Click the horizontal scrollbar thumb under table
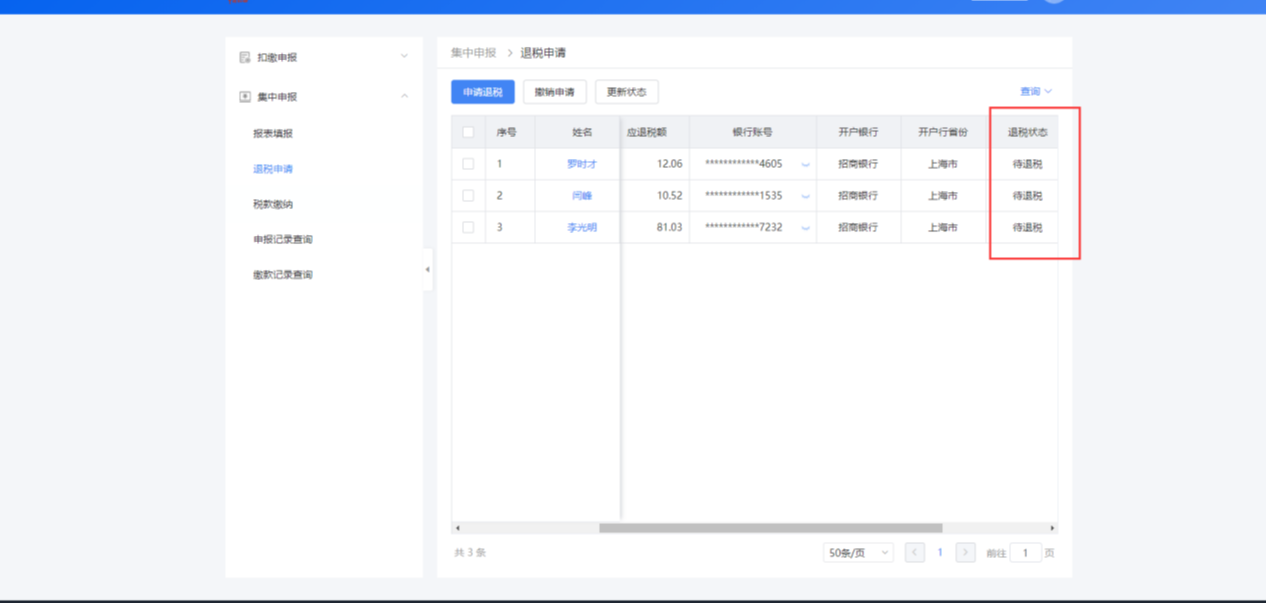This screenshot has width=1267, height=603. tap(770, 528)
